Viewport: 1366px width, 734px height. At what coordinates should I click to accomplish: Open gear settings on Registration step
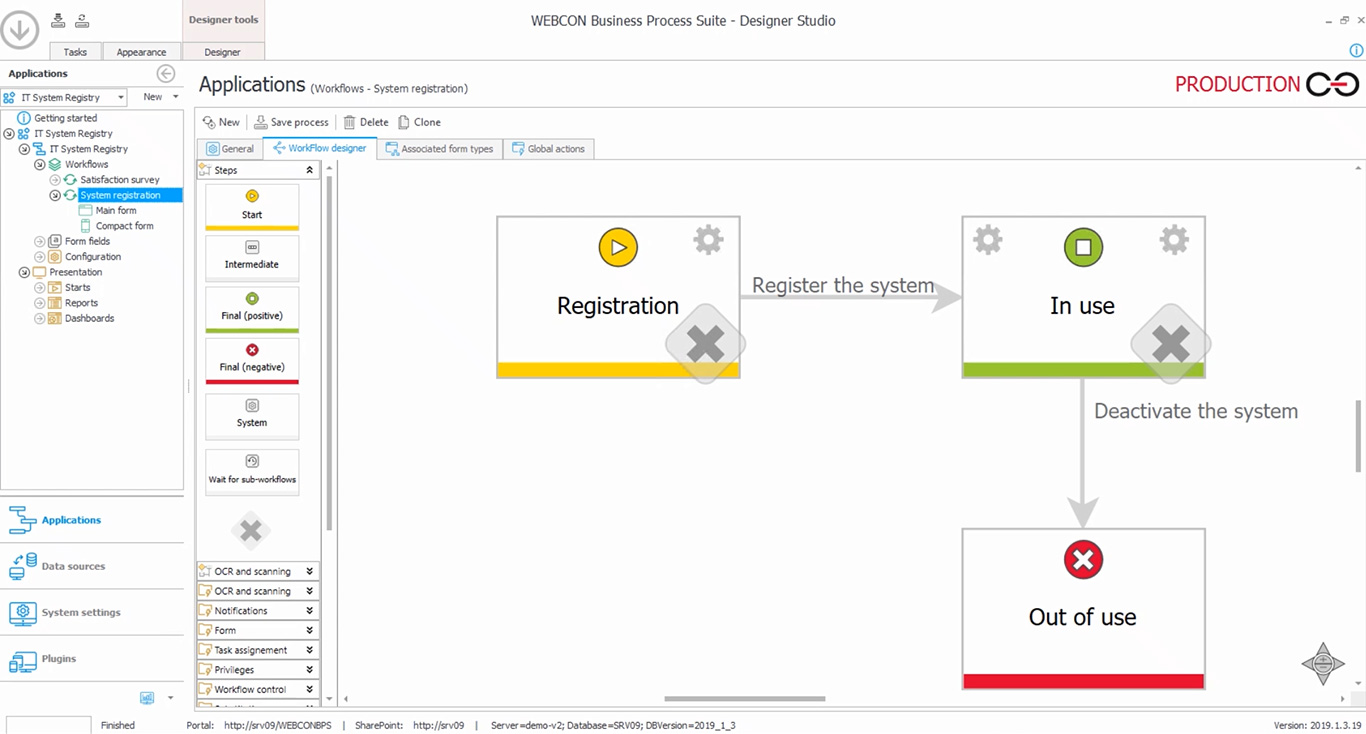(708, 240)
